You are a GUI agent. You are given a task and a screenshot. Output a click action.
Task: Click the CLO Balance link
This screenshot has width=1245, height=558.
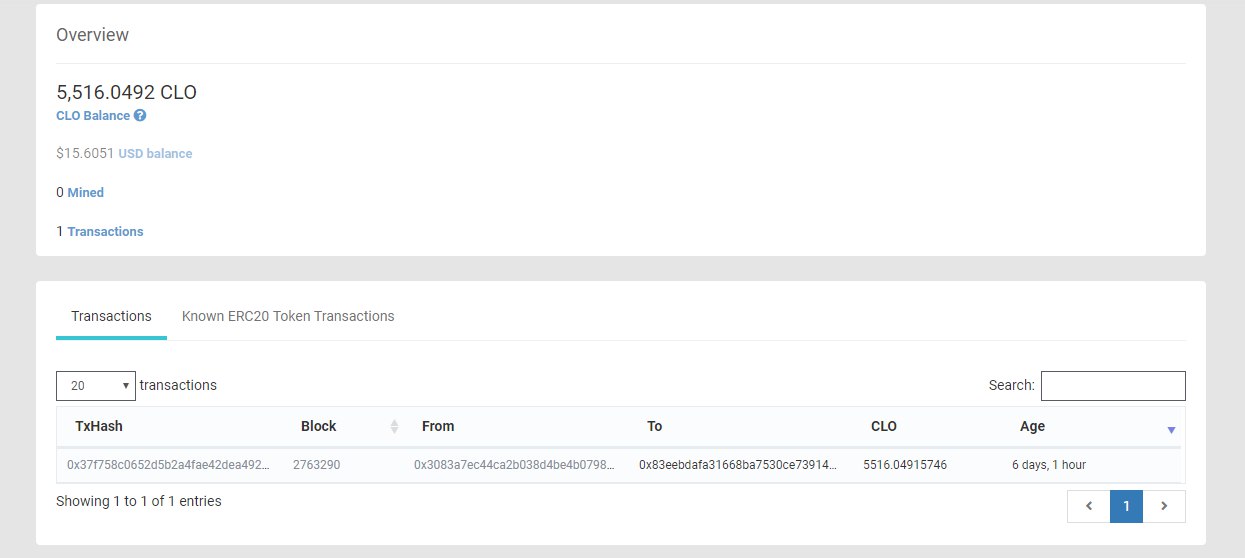[x=93, y=116]
